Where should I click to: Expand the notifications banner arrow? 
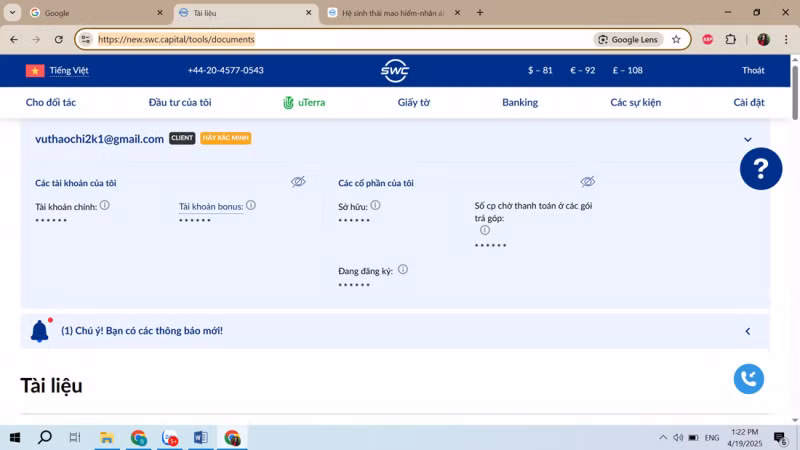click(747, 331)
